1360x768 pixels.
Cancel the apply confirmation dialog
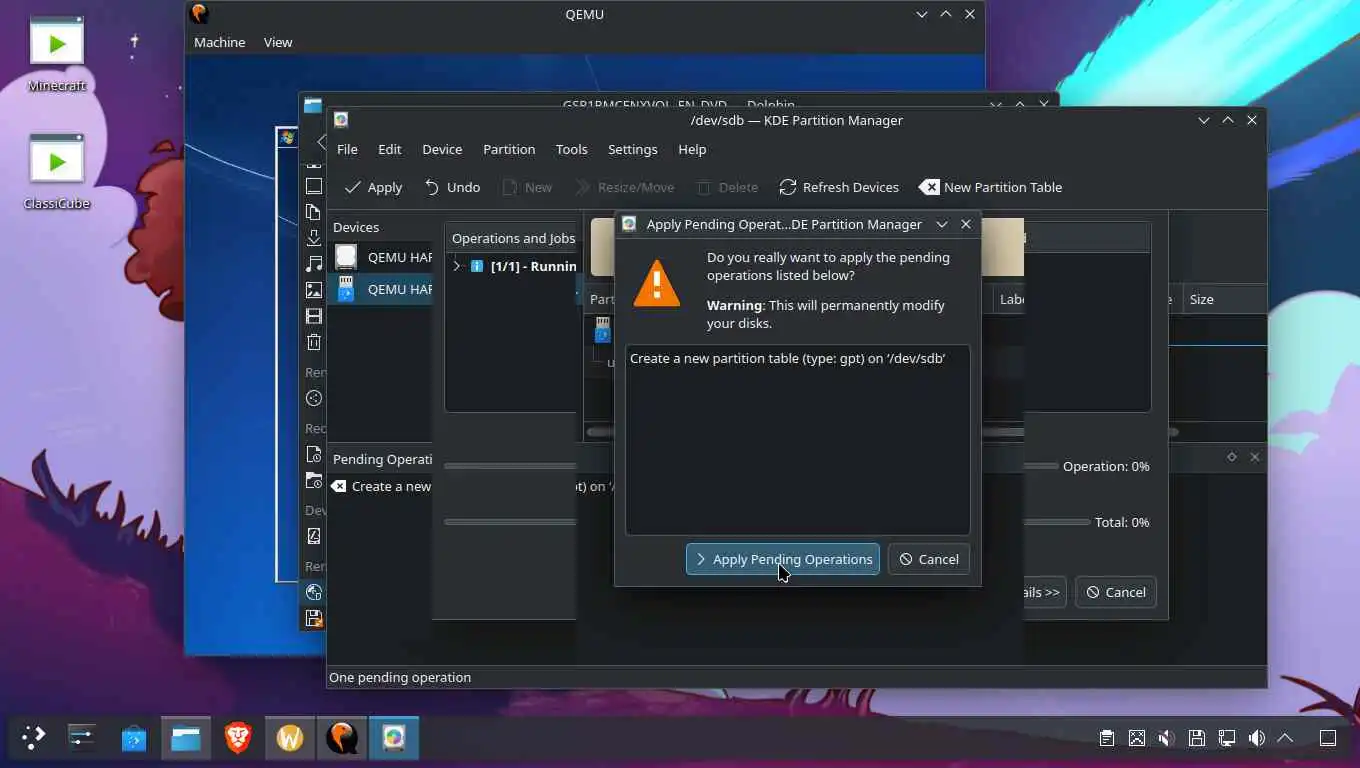click(929, 559)
